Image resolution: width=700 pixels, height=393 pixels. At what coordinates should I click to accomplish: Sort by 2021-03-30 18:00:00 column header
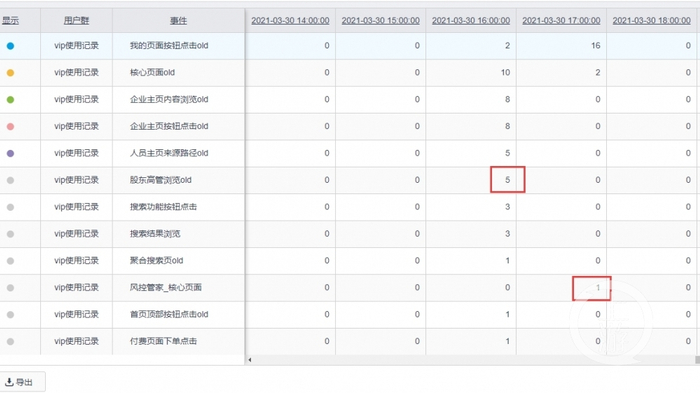(x=651, y=21)
